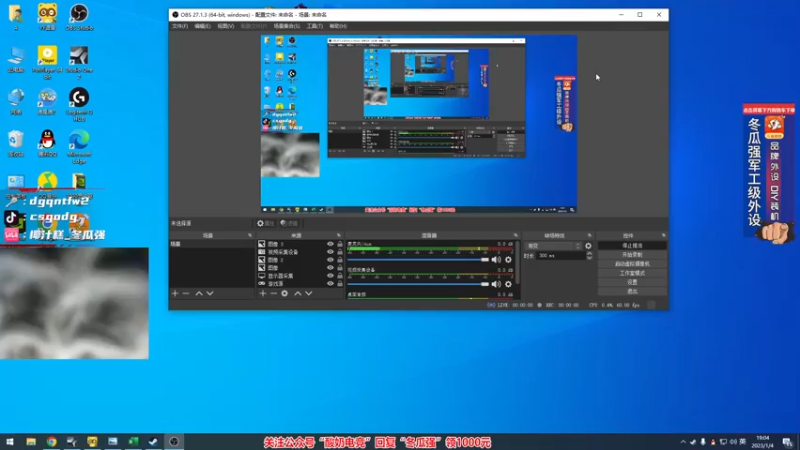Click the Audio Mixer vertical scrollbar
Screen dimensions: 800x450
pyautogui.click(x=517, y=262)
